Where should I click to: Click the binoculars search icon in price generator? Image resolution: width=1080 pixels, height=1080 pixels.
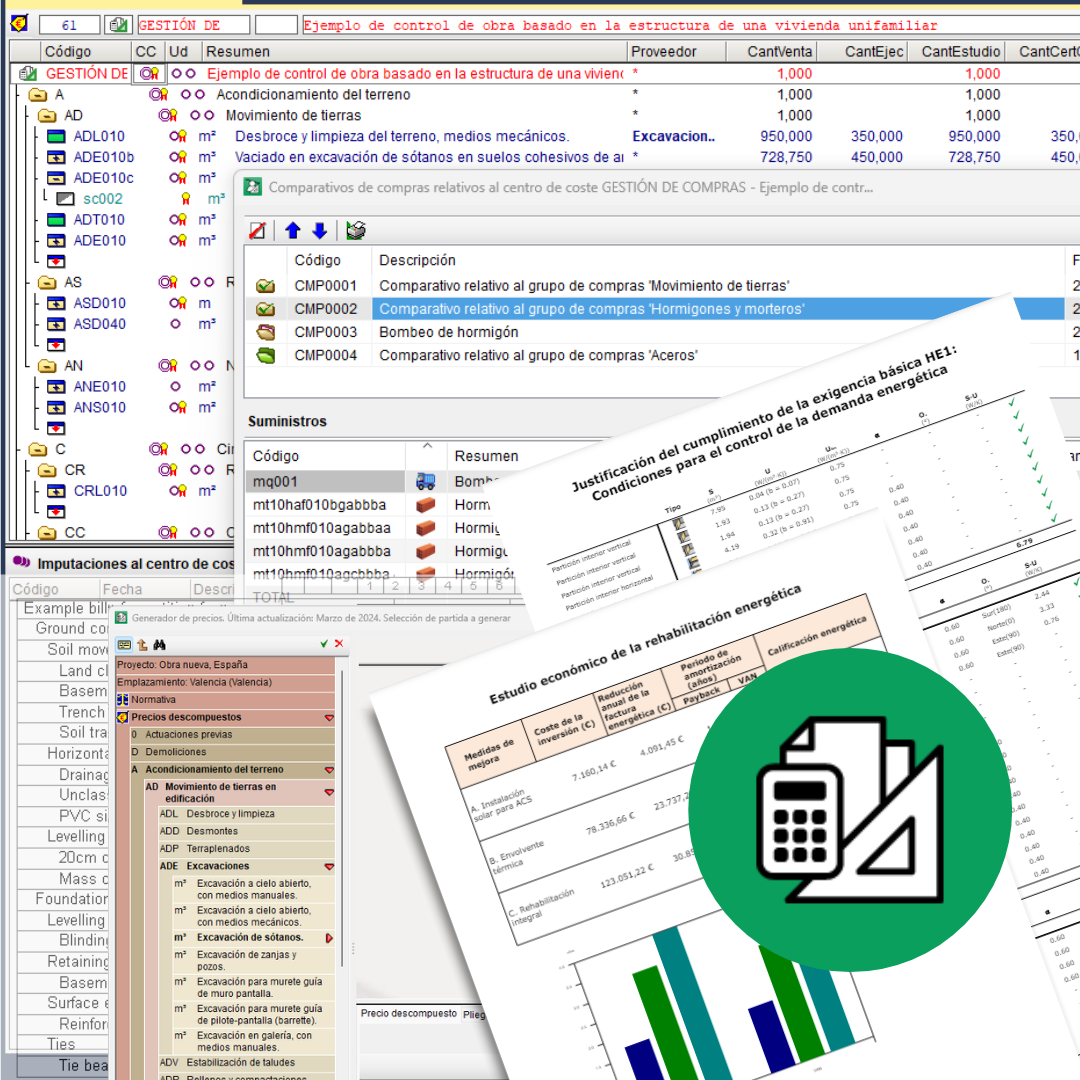[158, 645]
